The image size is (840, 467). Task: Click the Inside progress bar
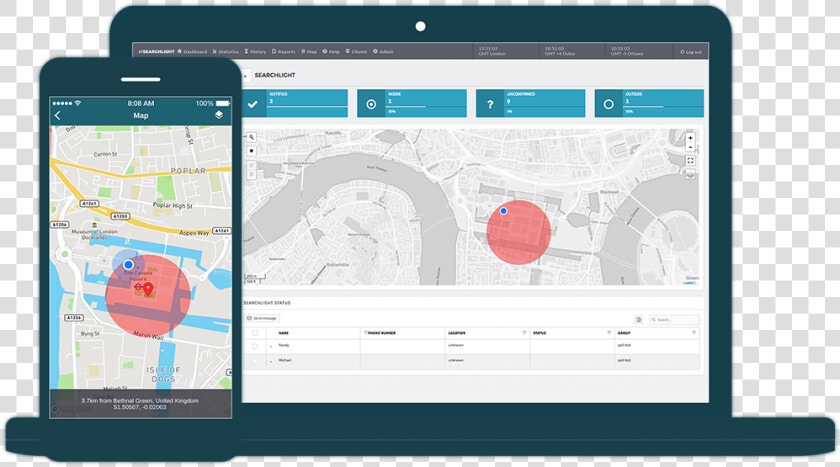tap(425, 107)
